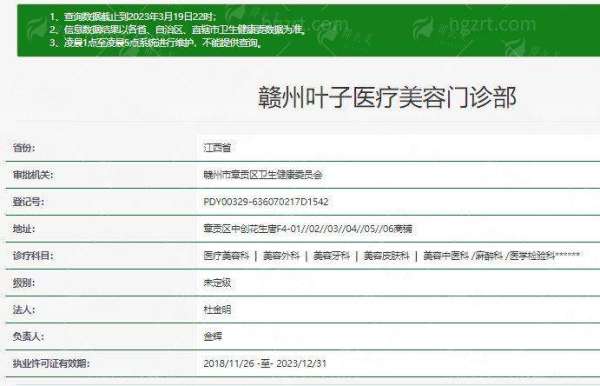
Task: Click the 负责人 label
Action: coord(28,337)
